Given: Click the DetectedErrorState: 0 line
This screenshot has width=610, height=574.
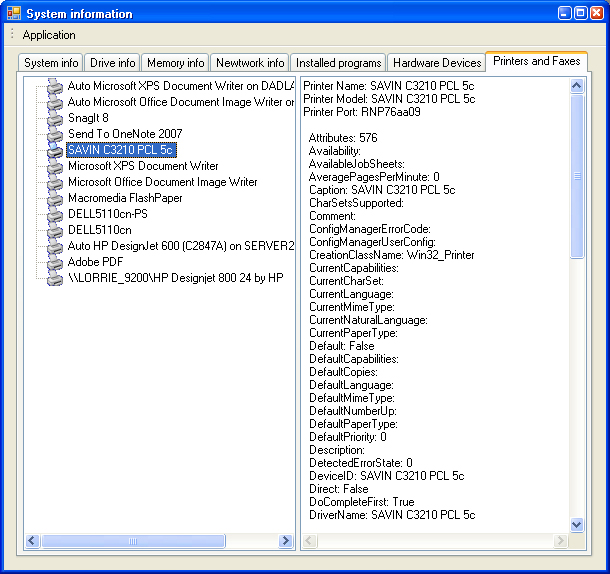Looking at the screenshot, I should tap(361, 463).
